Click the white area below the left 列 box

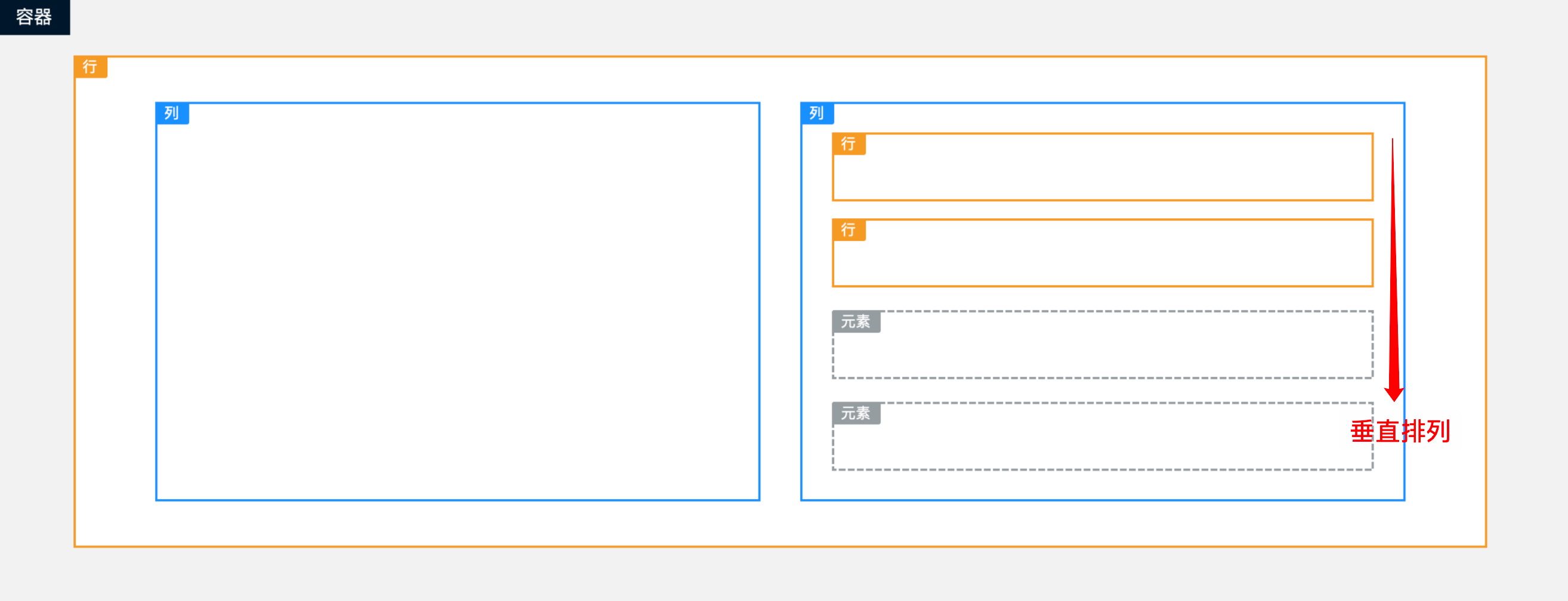tap(458, 523)
